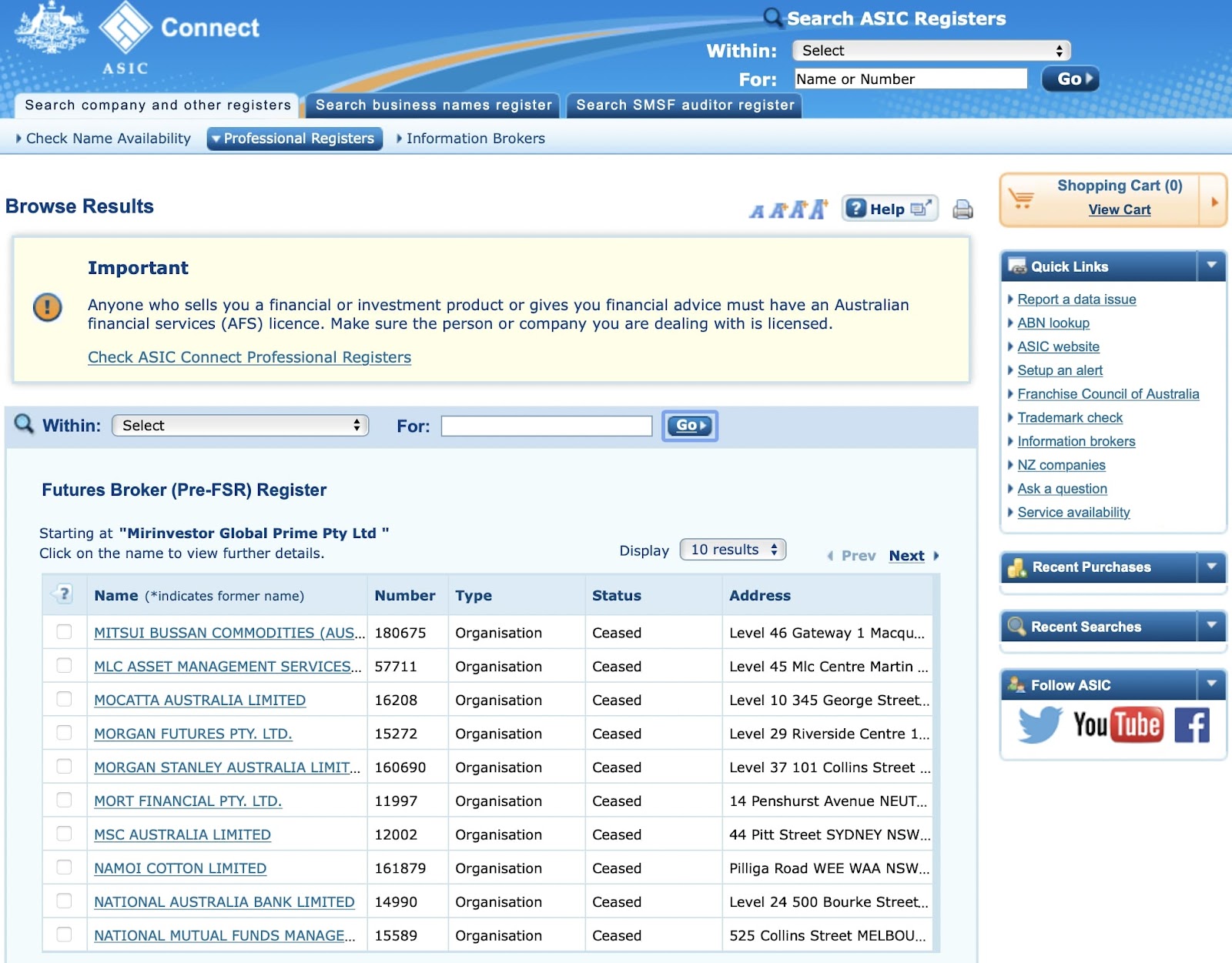Click the results search Go button

point(690,426)
